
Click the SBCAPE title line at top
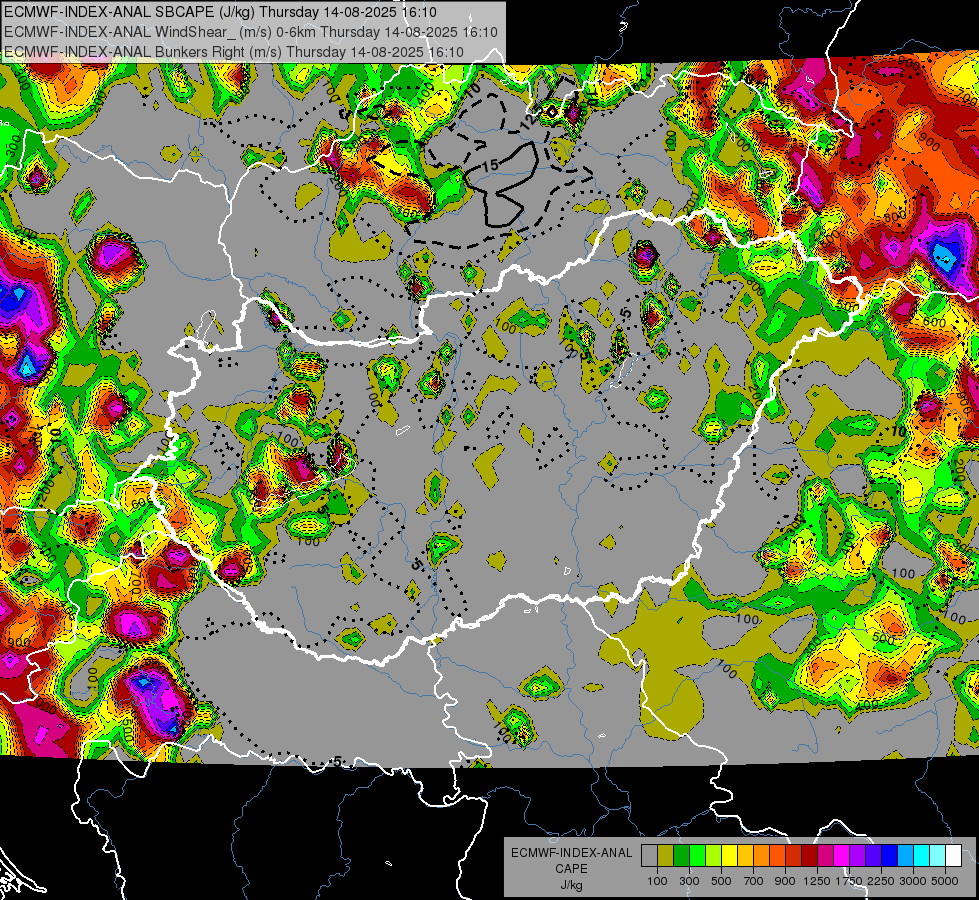(x=220, y=12)
